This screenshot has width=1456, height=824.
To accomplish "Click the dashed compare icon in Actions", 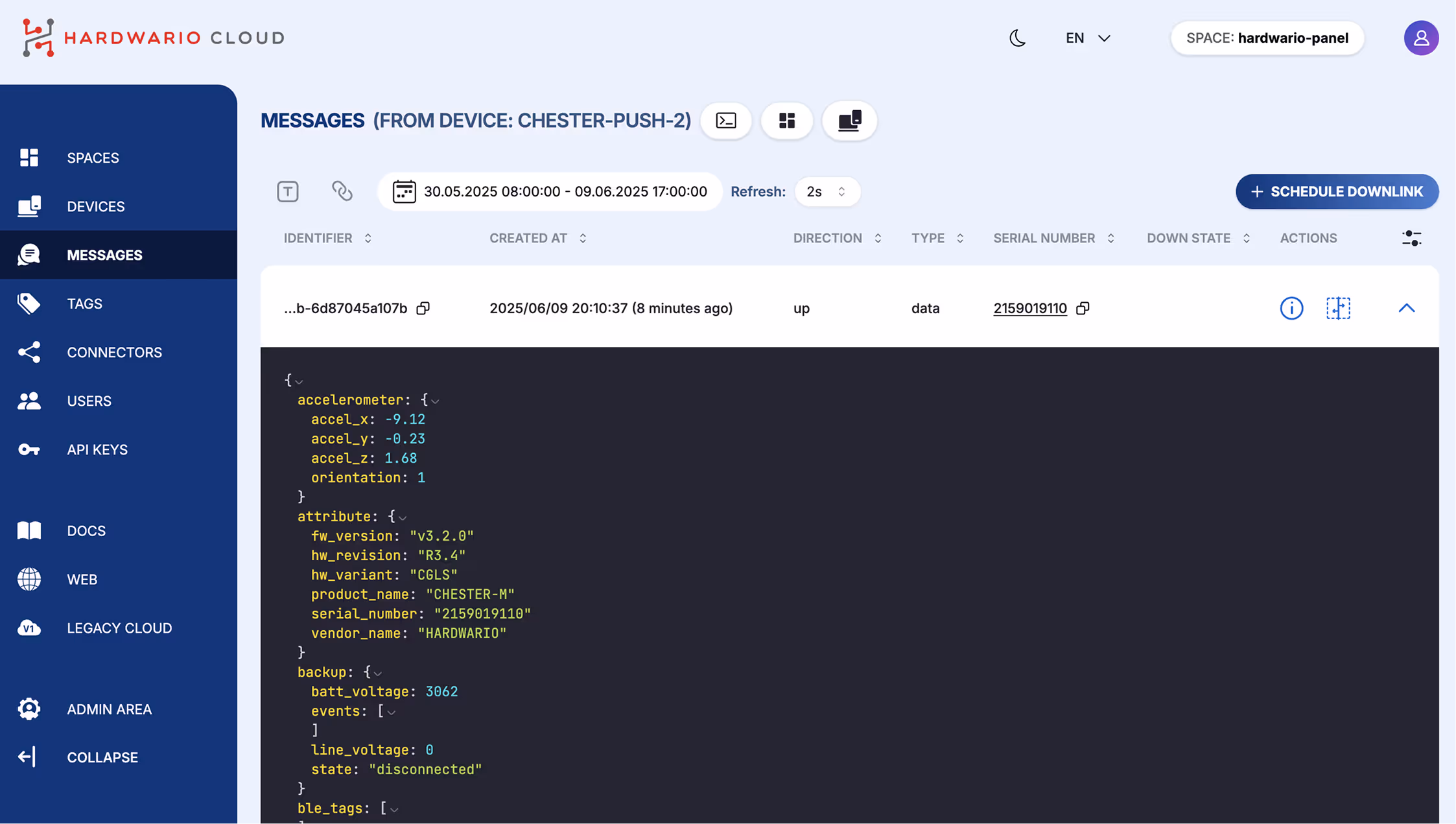I will point(1338,308).
